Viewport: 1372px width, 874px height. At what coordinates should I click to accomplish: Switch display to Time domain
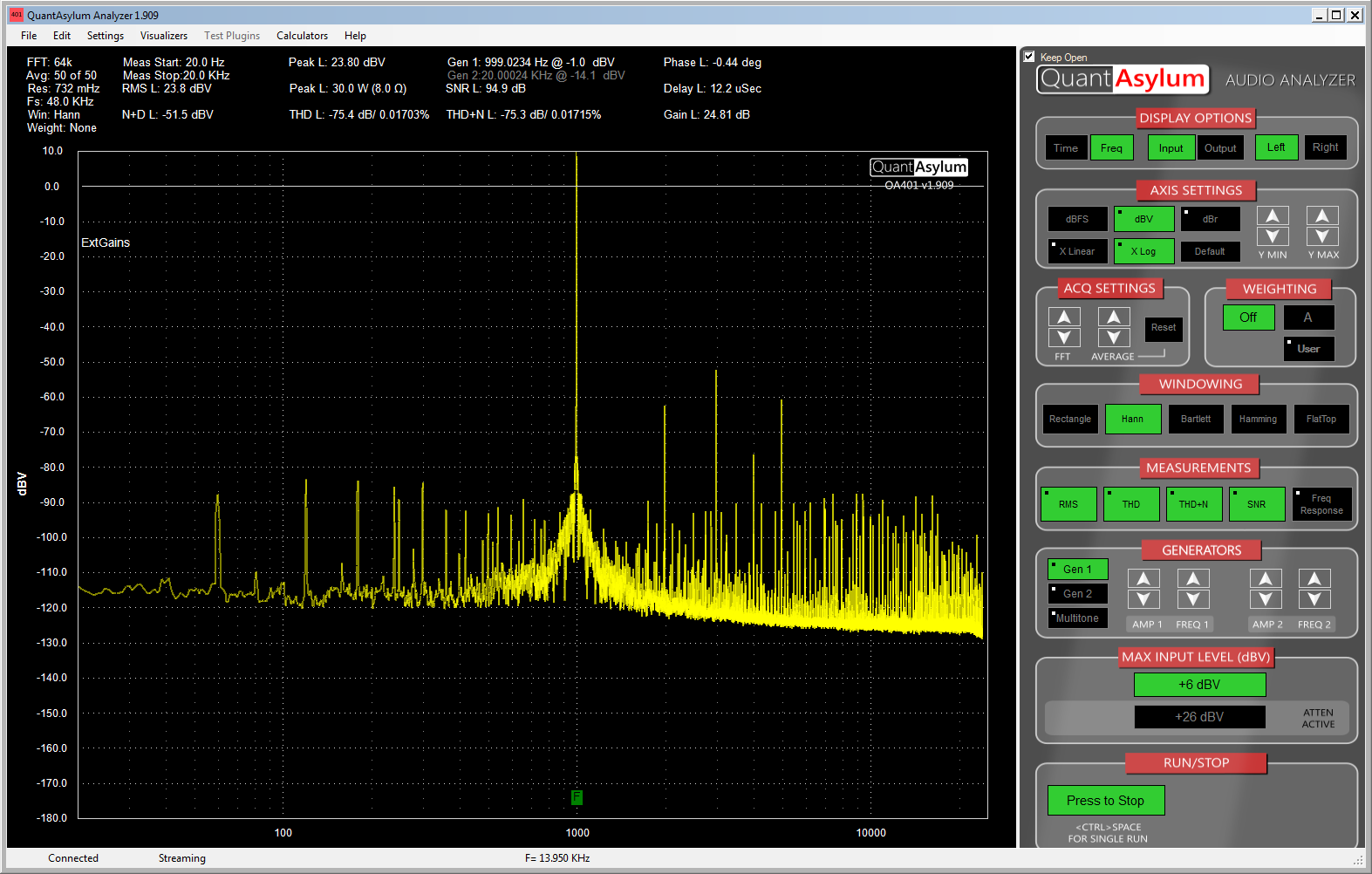pyautogui.click(x=1066, y=148)
